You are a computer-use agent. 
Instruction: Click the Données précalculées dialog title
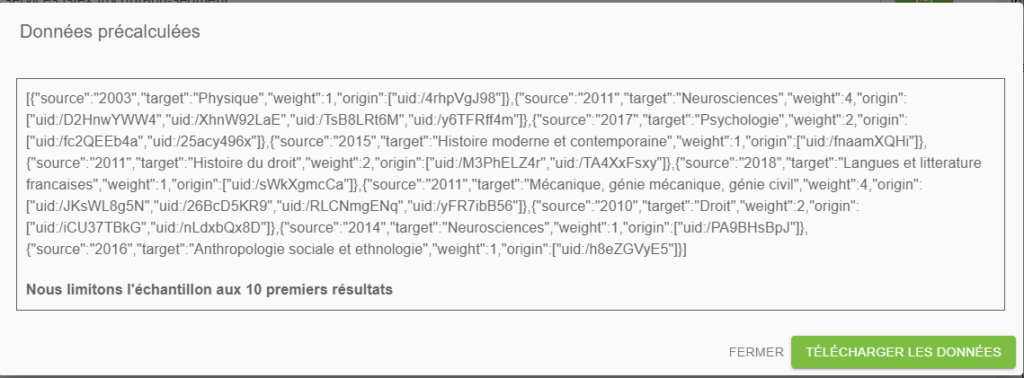click(x=110, y=31)
